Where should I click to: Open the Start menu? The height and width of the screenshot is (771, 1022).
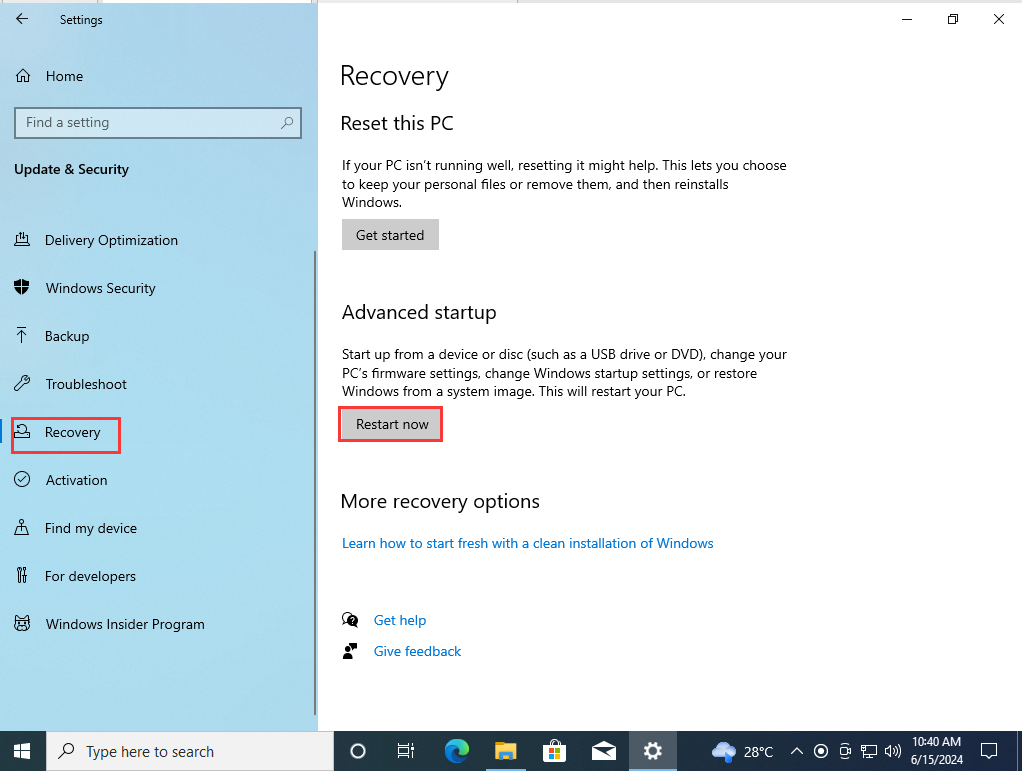(x=21, y=750)
